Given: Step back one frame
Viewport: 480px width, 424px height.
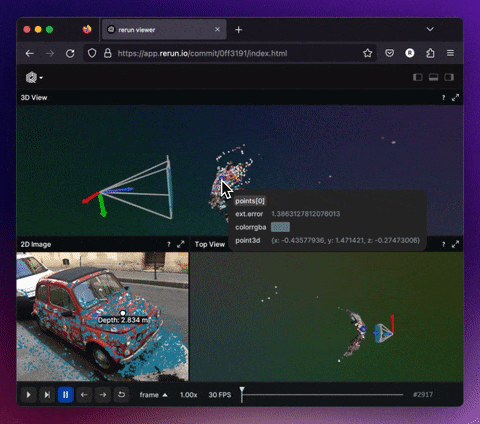Looking at the screenshot, I should [84, 395].
